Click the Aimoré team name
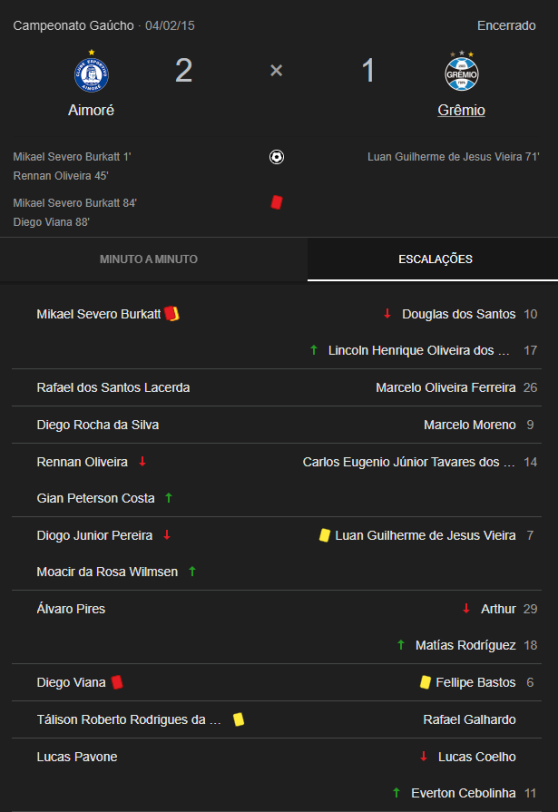The image size is (558, 812). click(x=91, y=110)
